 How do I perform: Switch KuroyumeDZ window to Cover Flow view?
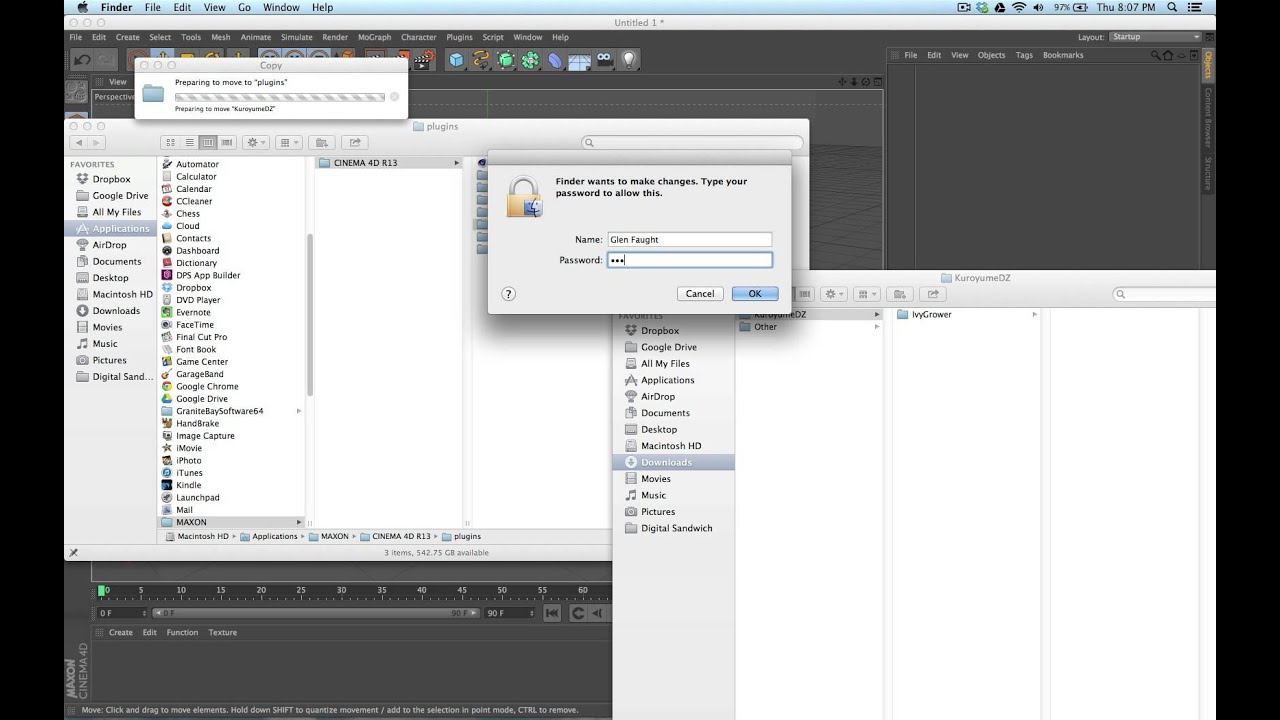tap(804, 294)
